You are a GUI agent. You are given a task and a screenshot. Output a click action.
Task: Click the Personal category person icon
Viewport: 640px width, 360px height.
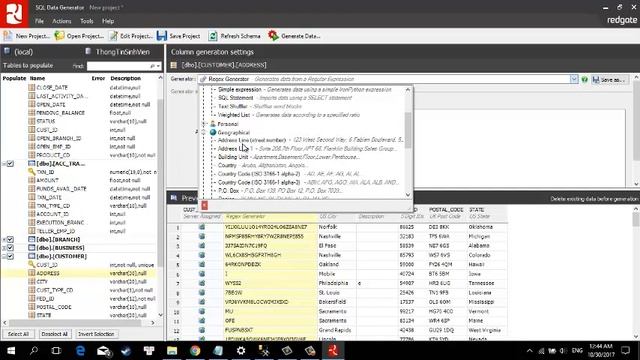coord(213,124)
